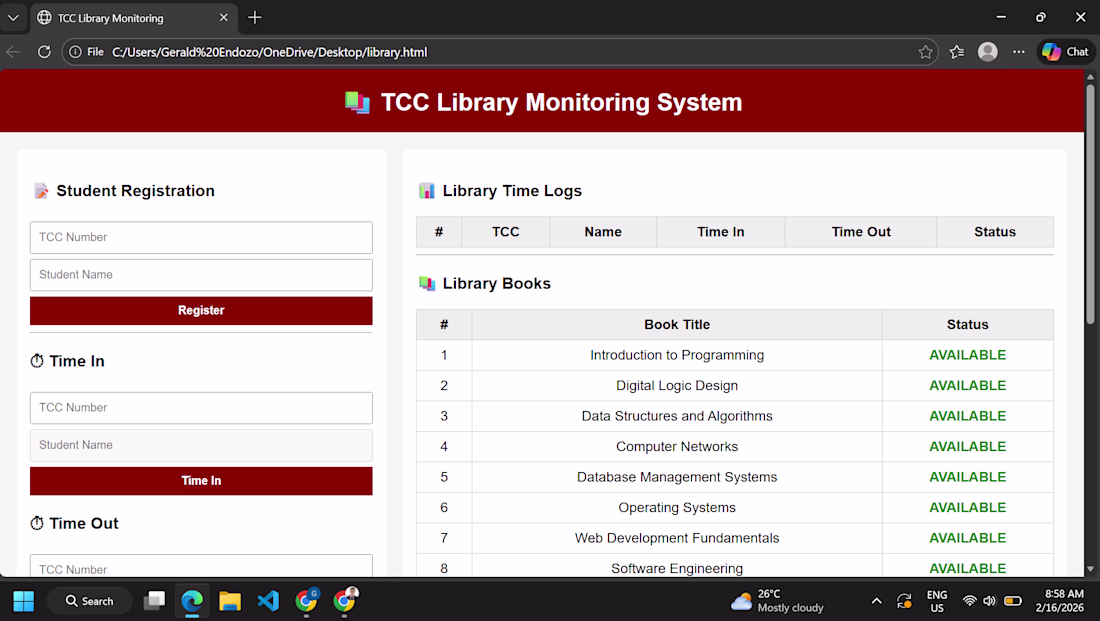Screen dimensions: 1100x621
Task: Select Operating Systems book title
Action: click(x=677, y=508)
